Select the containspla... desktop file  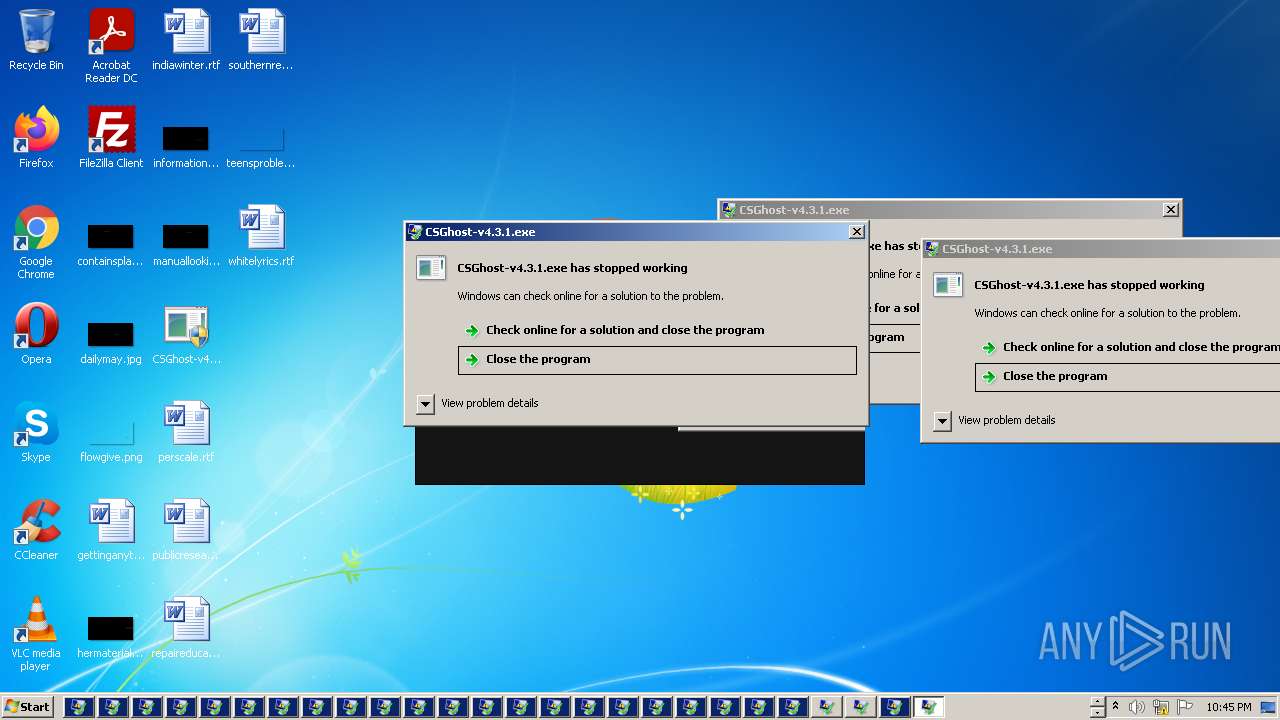click(111, 244)
